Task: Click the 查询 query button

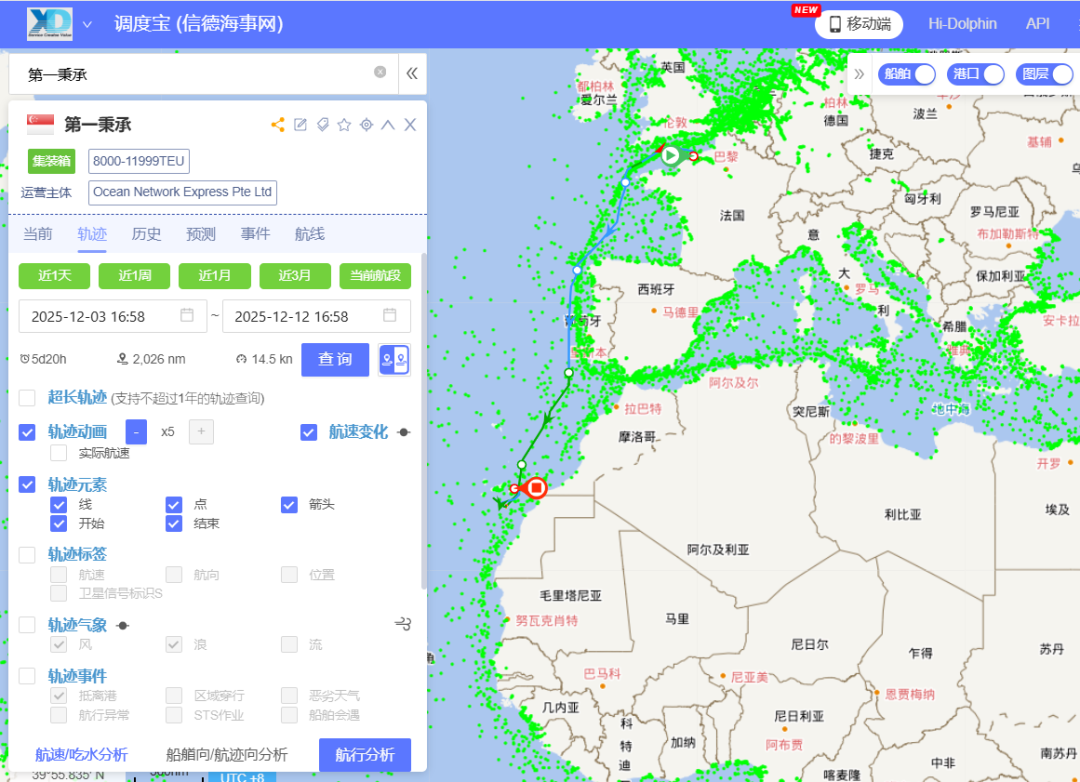Action: (x=335, y=360)
